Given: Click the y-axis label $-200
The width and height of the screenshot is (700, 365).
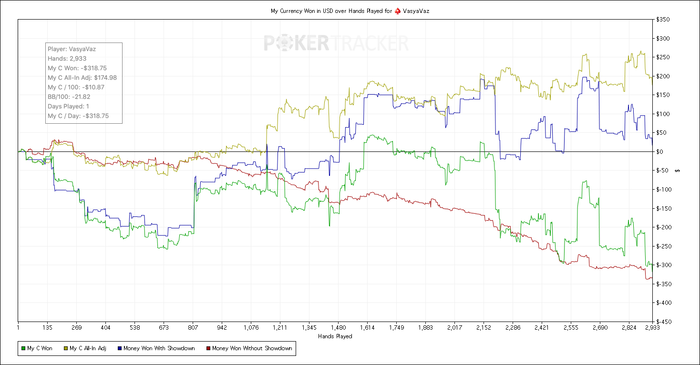Looking at the screenshot, I should (x=664, y=227).
